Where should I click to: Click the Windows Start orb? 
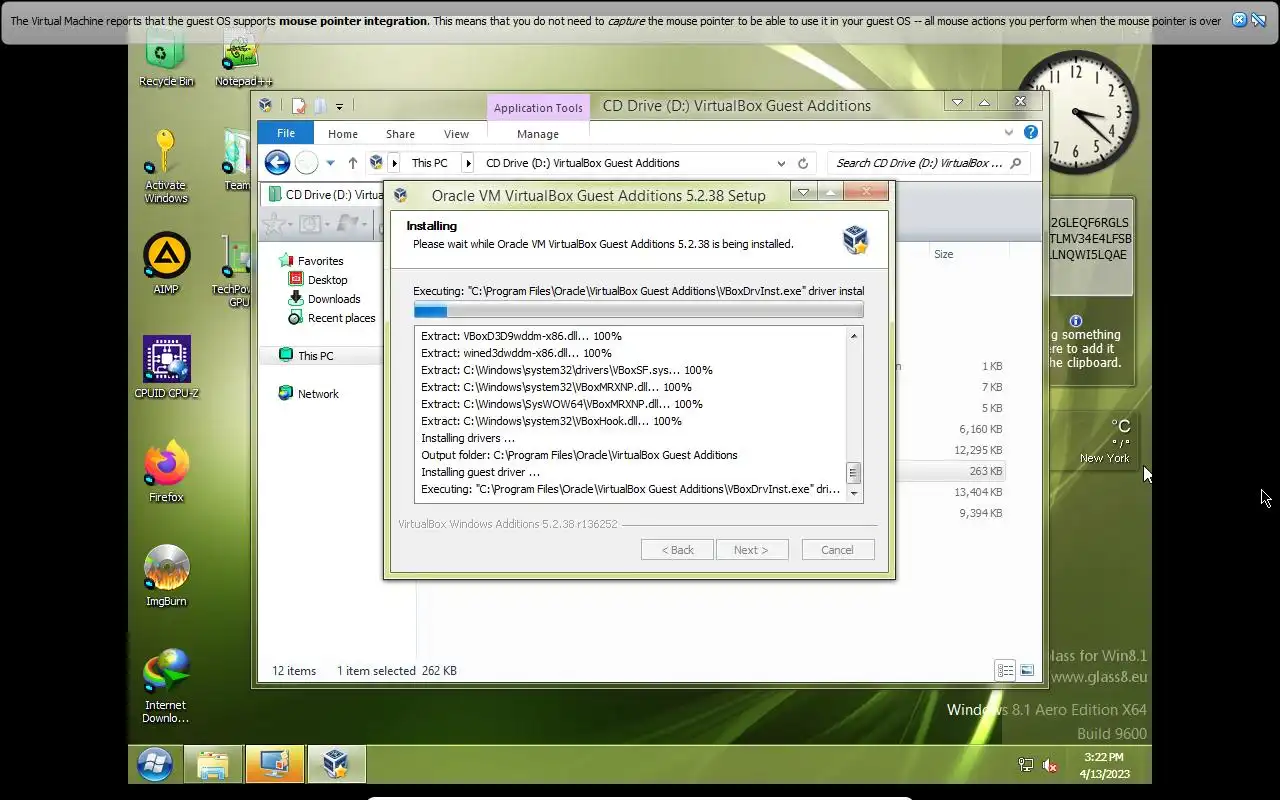coord(154,765)
